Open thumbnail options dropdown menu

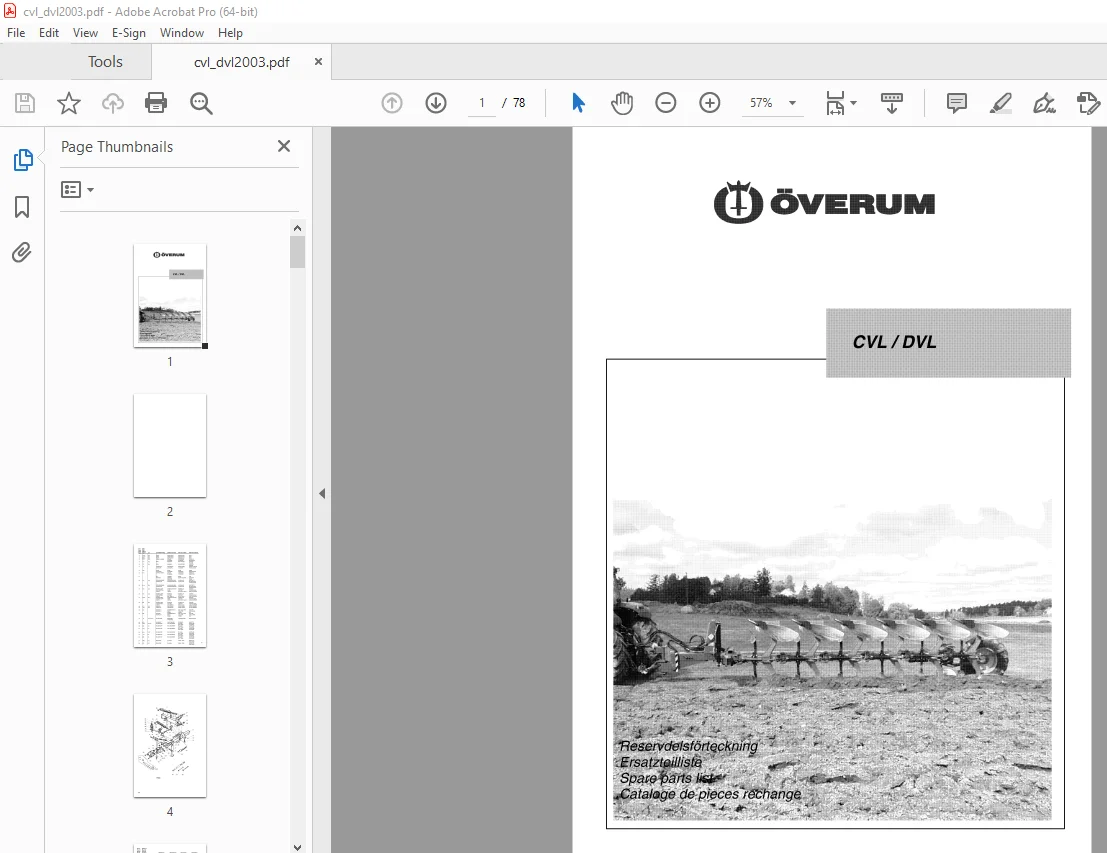tap(78, 189)
